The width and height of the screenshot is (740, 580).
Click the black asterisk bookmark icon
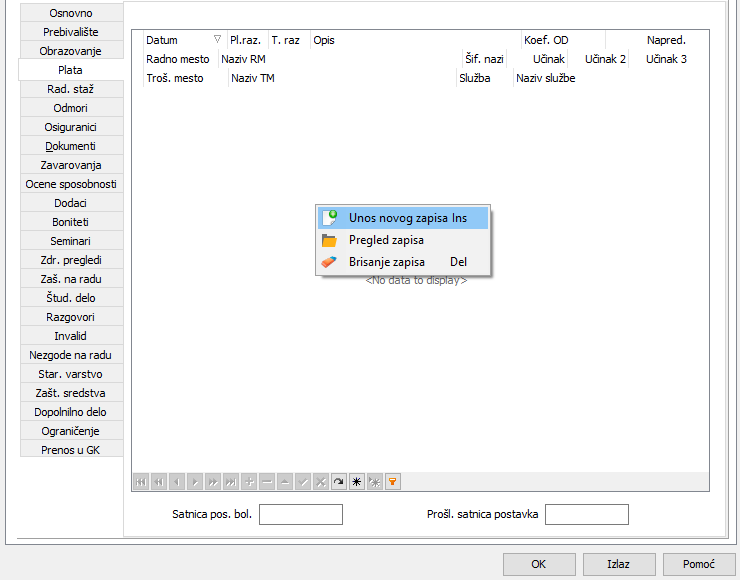point(357,482)
